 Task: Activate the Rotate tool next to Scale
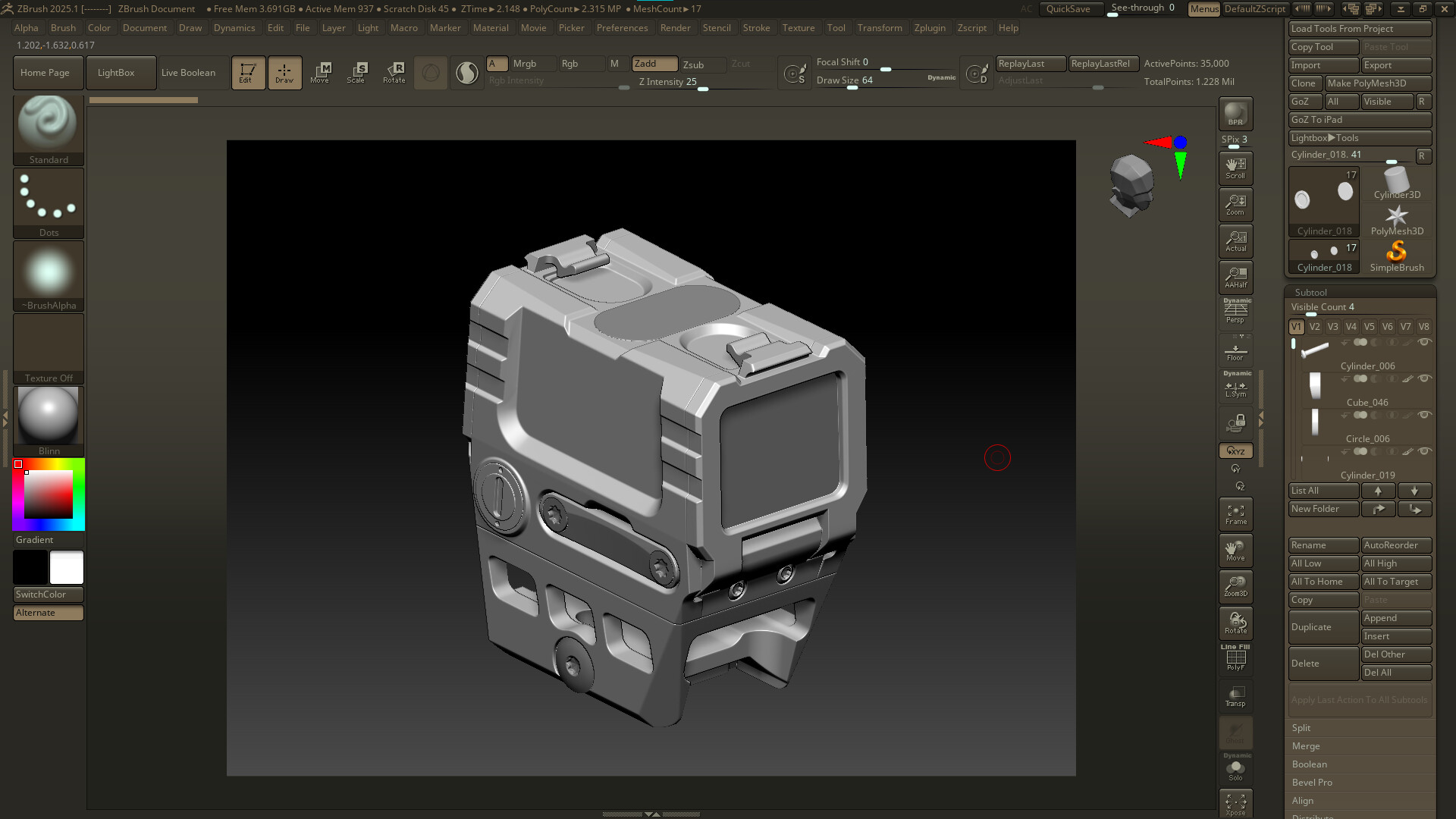click(x=394, y=72)
